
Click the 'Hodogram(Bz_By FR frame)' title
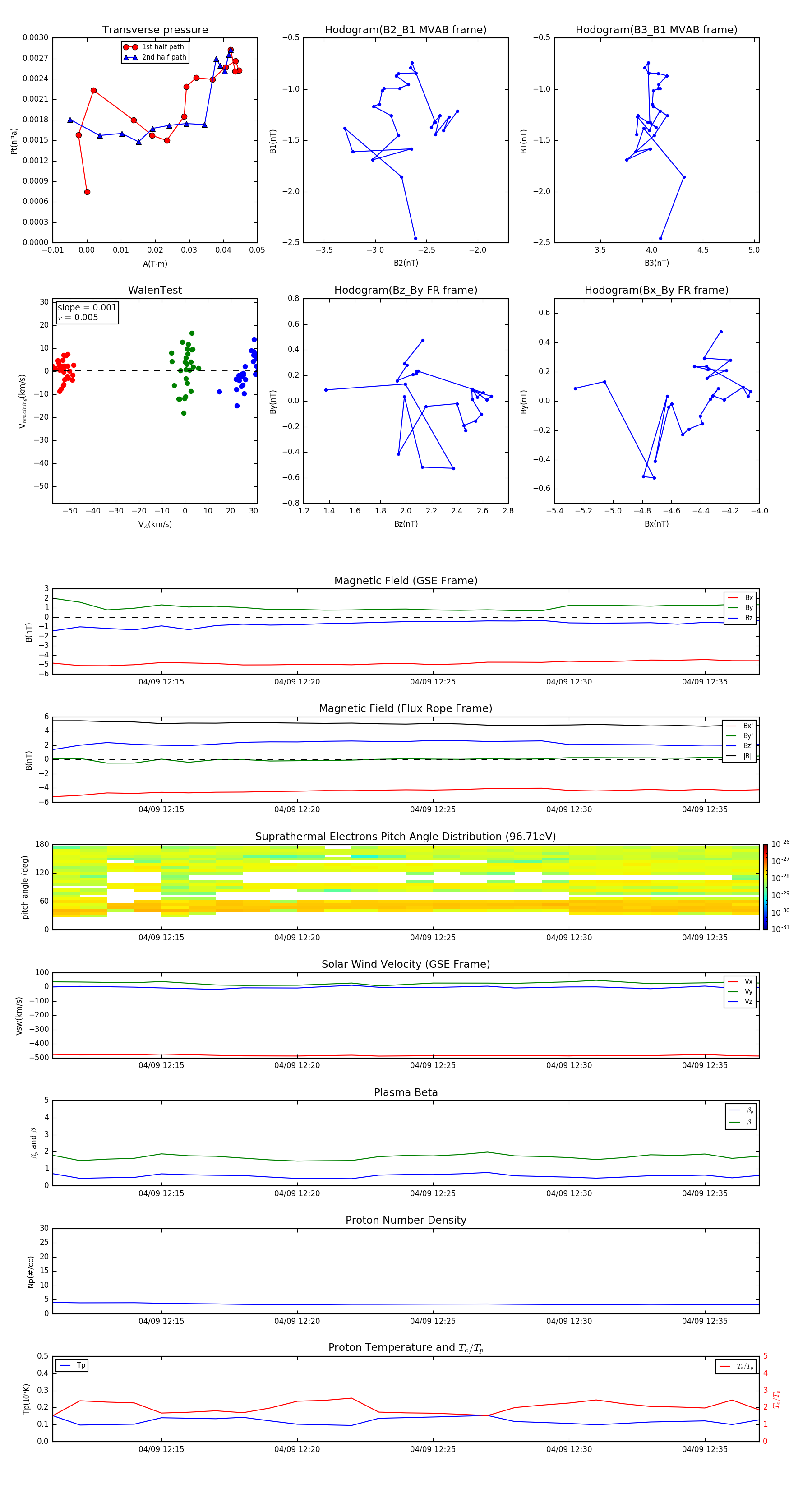coord(406,290)
